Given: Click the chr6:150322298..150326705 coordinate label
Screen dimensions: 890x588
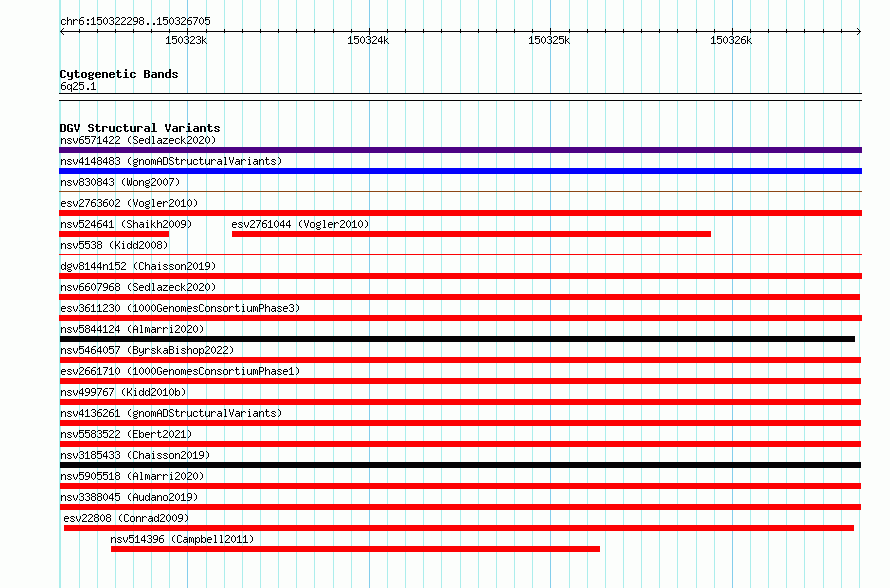Looking at the screenshot, I should 135,21.
